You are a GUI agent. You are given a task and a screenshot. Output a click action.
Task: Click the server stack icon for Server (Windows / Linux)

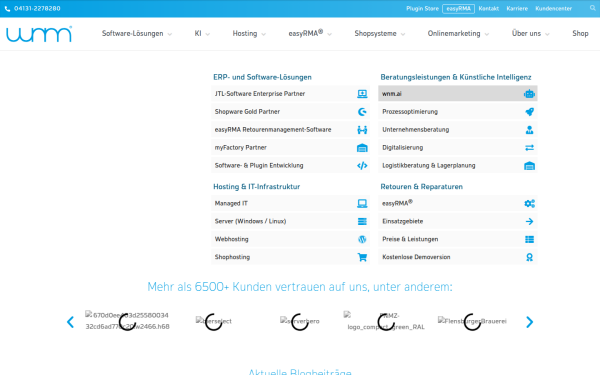pos(362,222)
